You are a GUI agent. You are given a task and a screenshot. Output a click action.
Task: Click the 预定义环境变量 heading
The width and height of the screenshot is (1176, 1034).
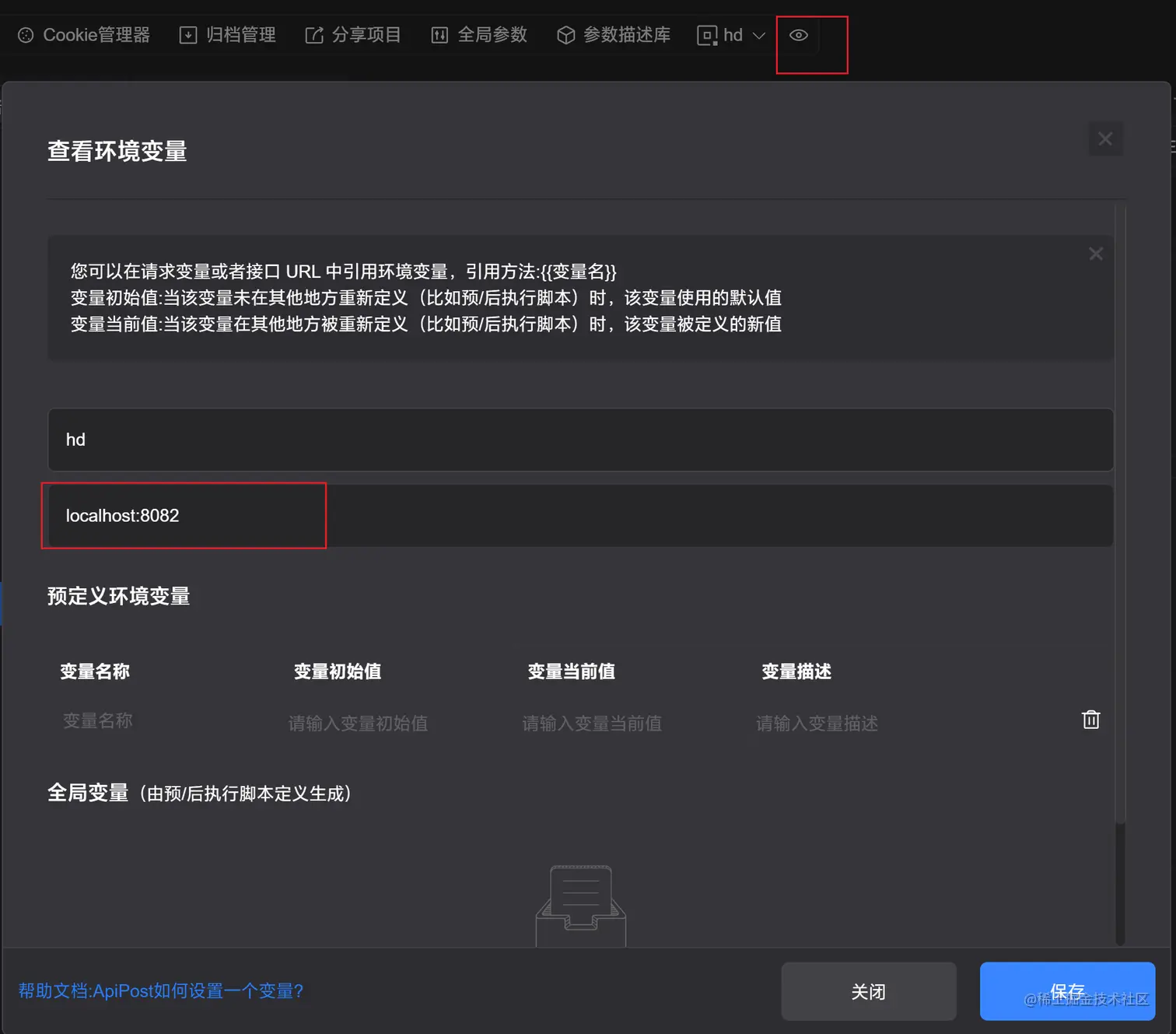click(x=119, y=596)
